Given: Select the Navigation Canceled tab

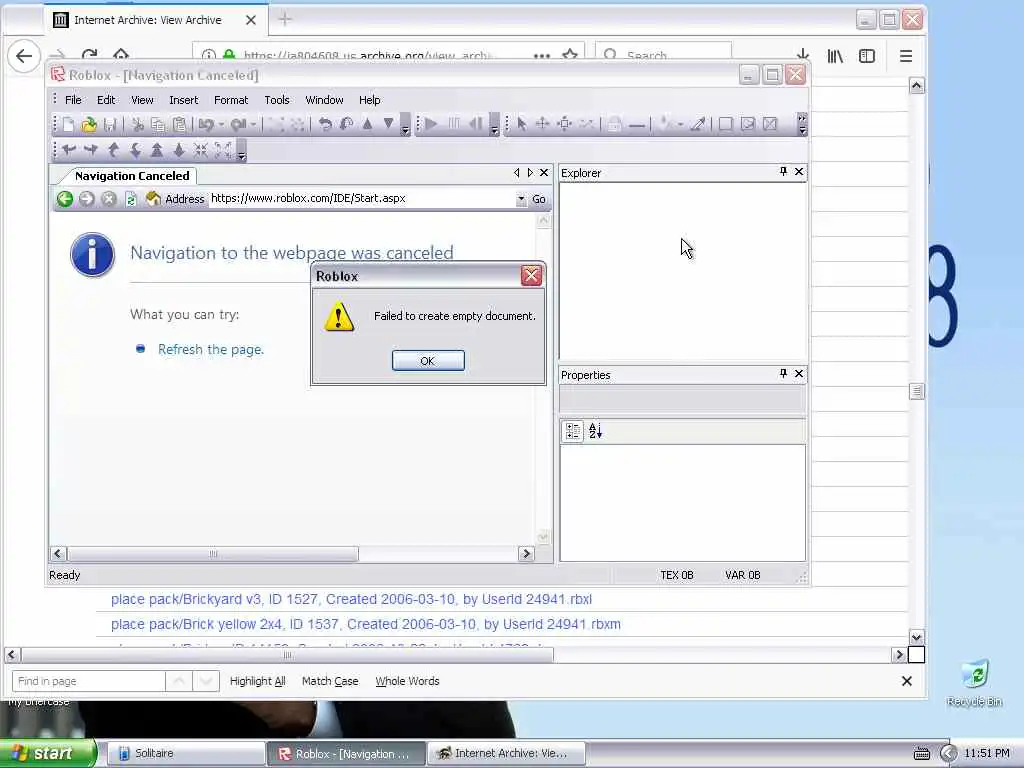Looking at the screenshot, I should point(131,176).
